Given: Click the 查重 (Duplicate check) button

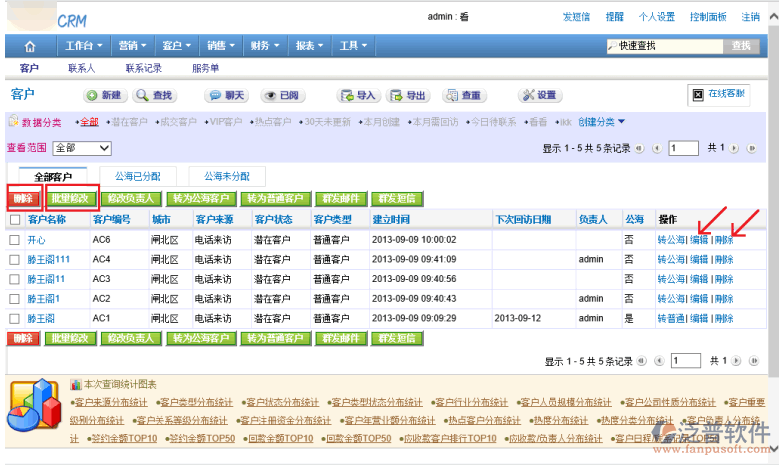Looking at the screenshot, I should coord(464,95).
